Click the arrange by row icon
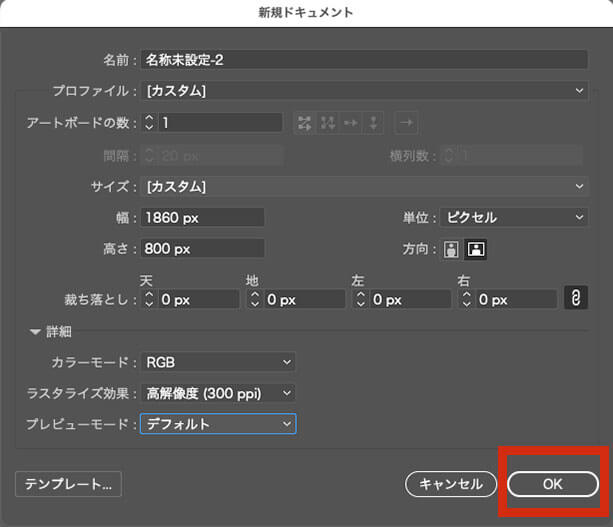This screenshot has height=527, width=613. pos(350,123)
